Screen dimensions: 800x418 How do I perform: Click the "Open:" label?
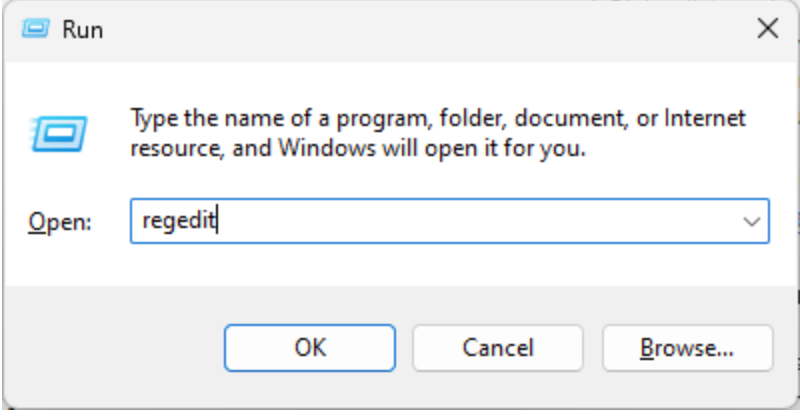coord(59,223)
